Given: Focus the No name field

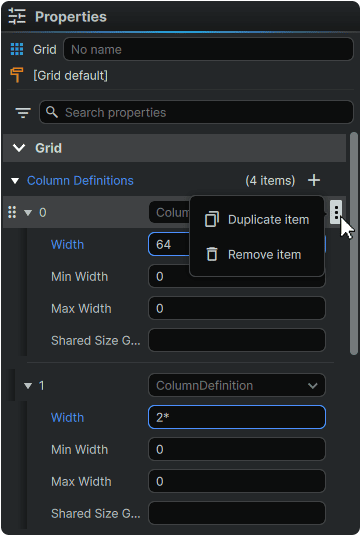Looking at the screenshot, I should [208, 49].
